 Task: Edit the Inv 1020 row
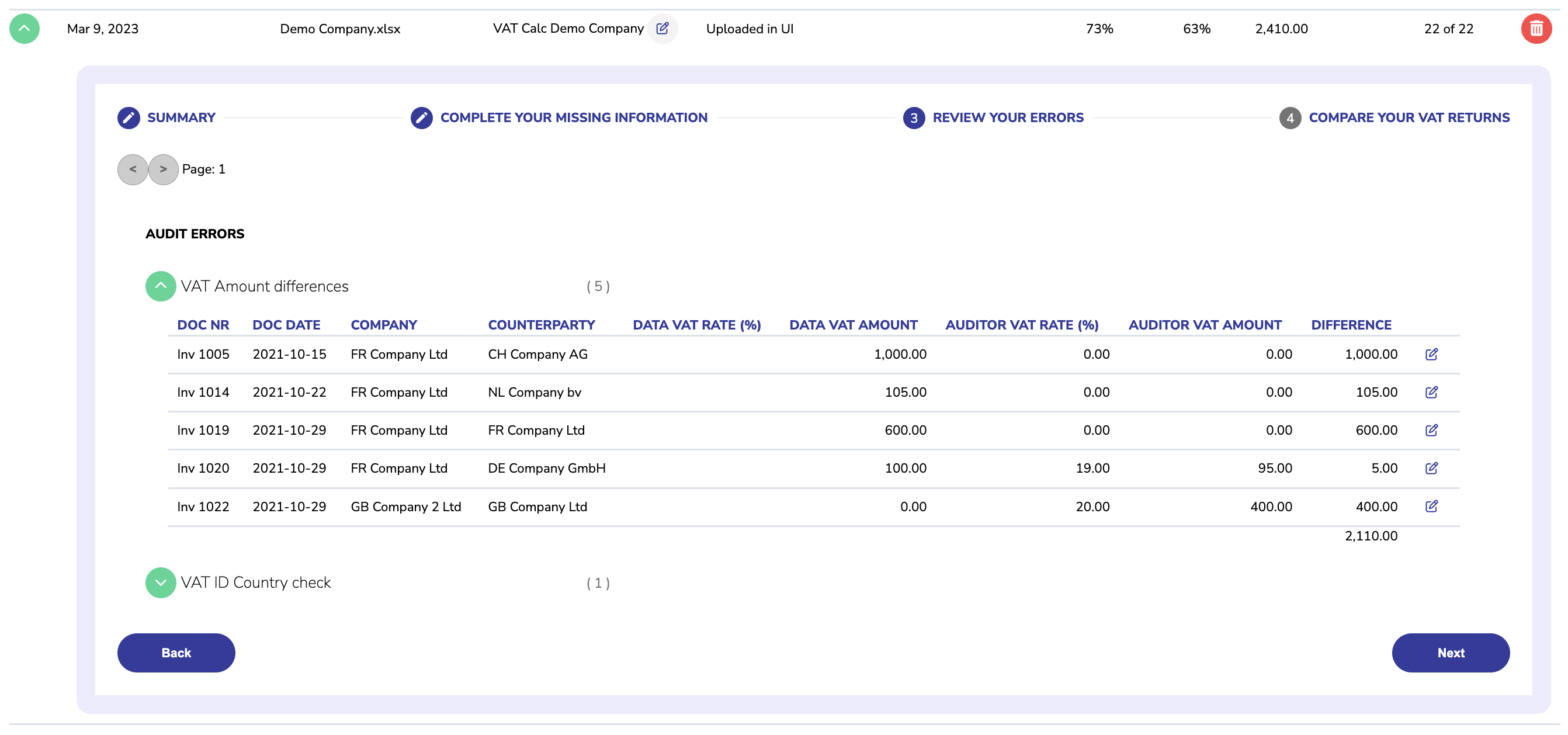click(1431, 468)
